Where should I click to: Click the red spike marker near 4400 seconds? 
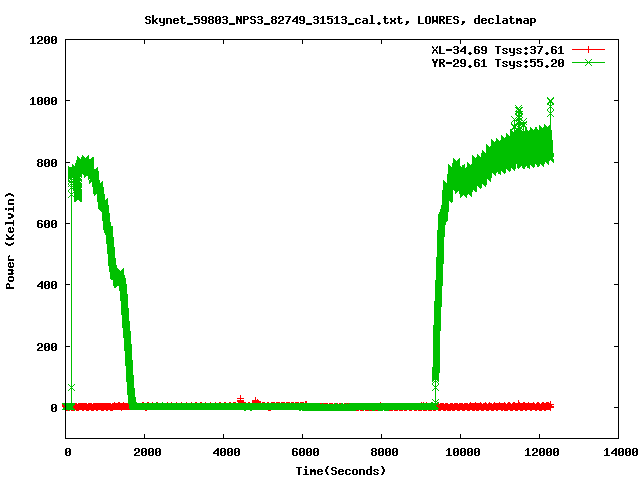pos(240,399)
